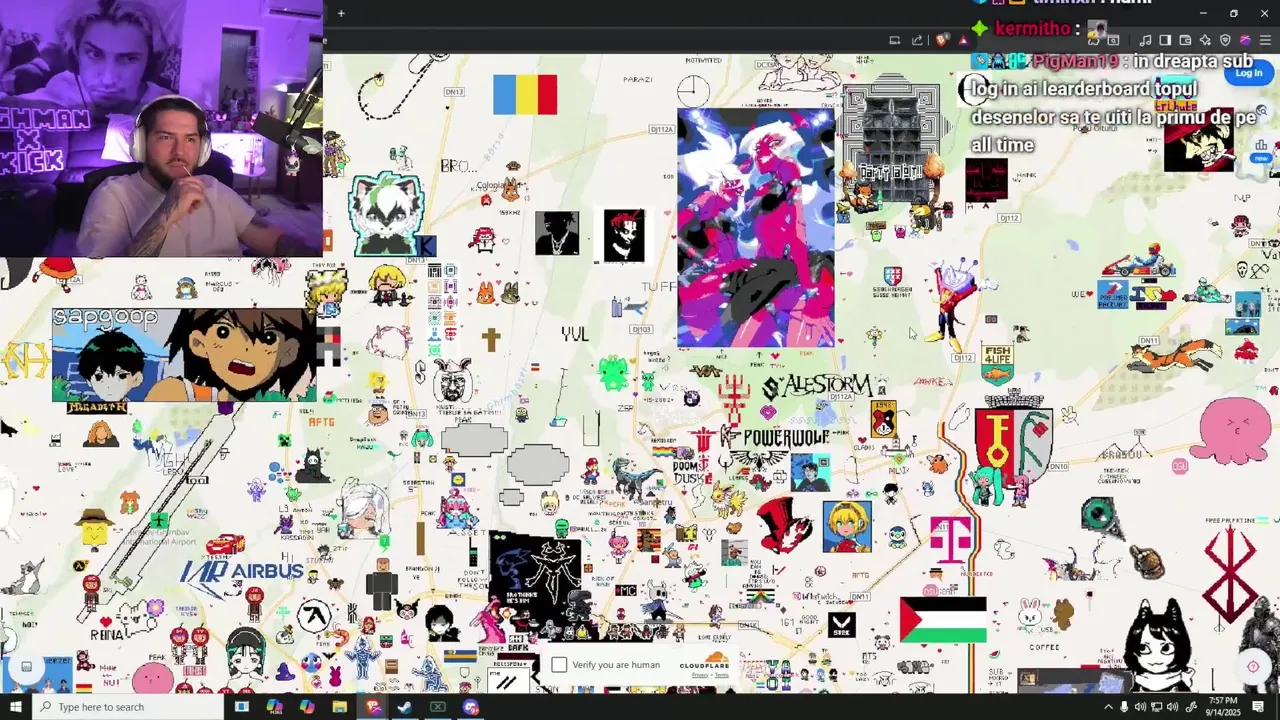Click the AIRBUS logo artwork

(x=243, y=571)
